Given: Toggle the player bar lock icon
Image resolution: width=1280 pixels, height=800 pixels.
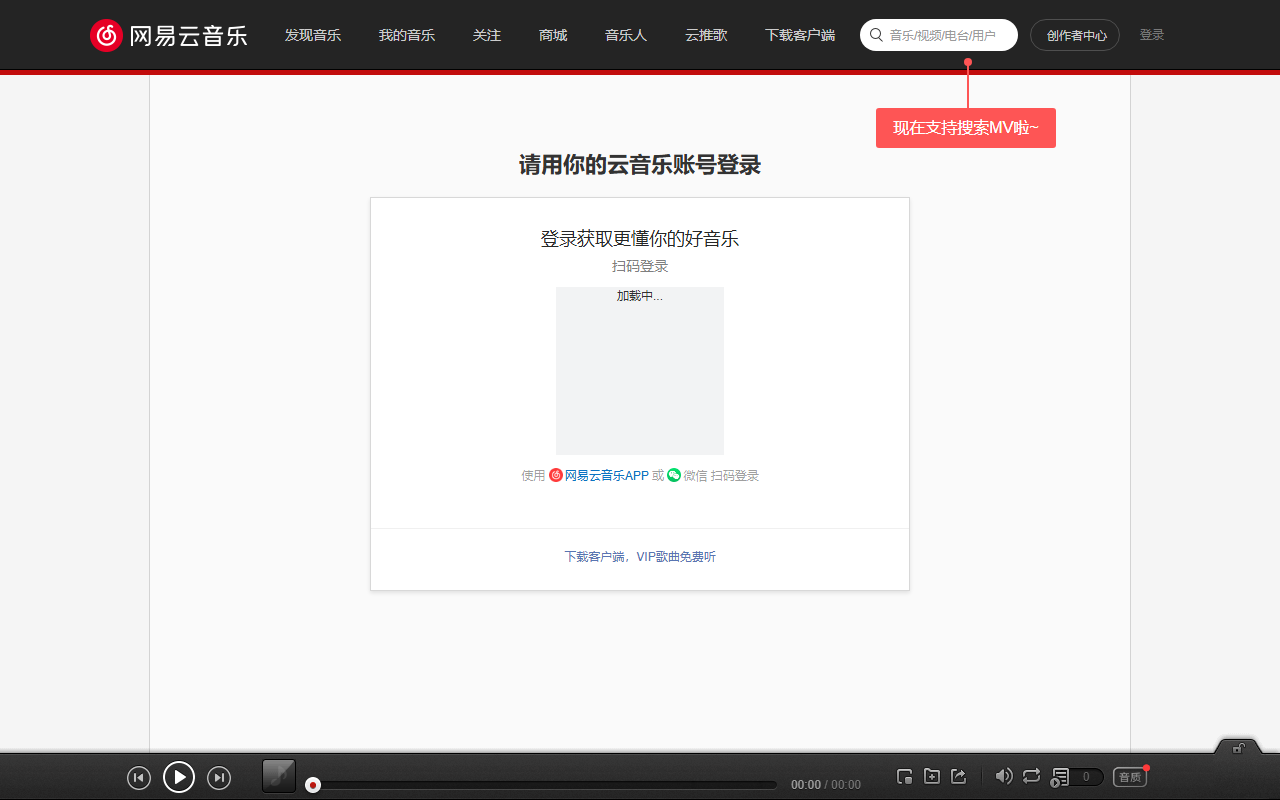Looking at the screenshot, I should click(x=1239, y=747).
